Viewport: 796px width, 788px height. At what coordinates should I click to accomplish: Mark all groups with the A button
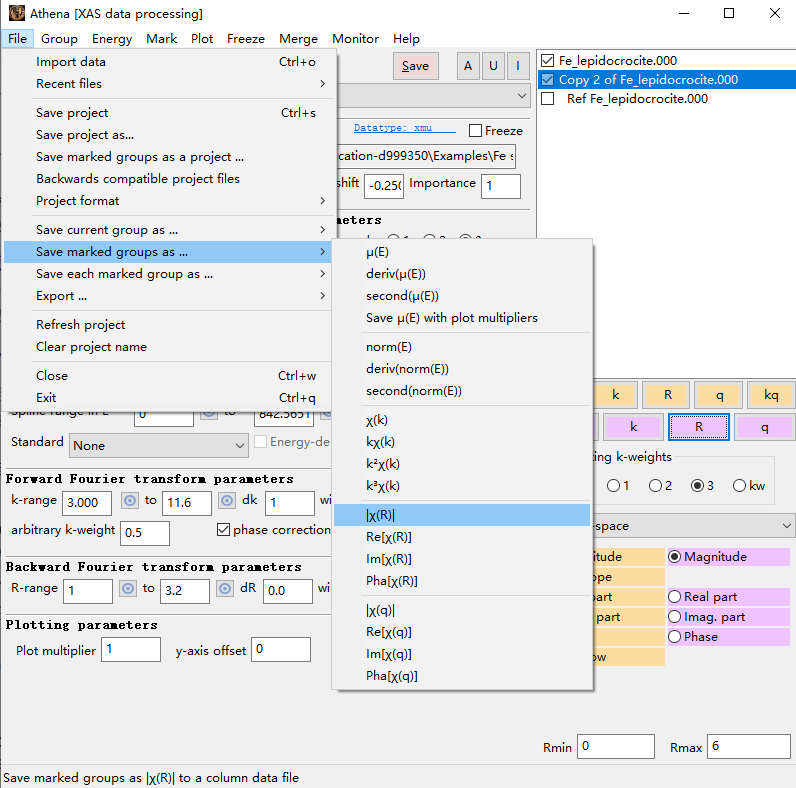pyautogui.click(x=468, y=66)
